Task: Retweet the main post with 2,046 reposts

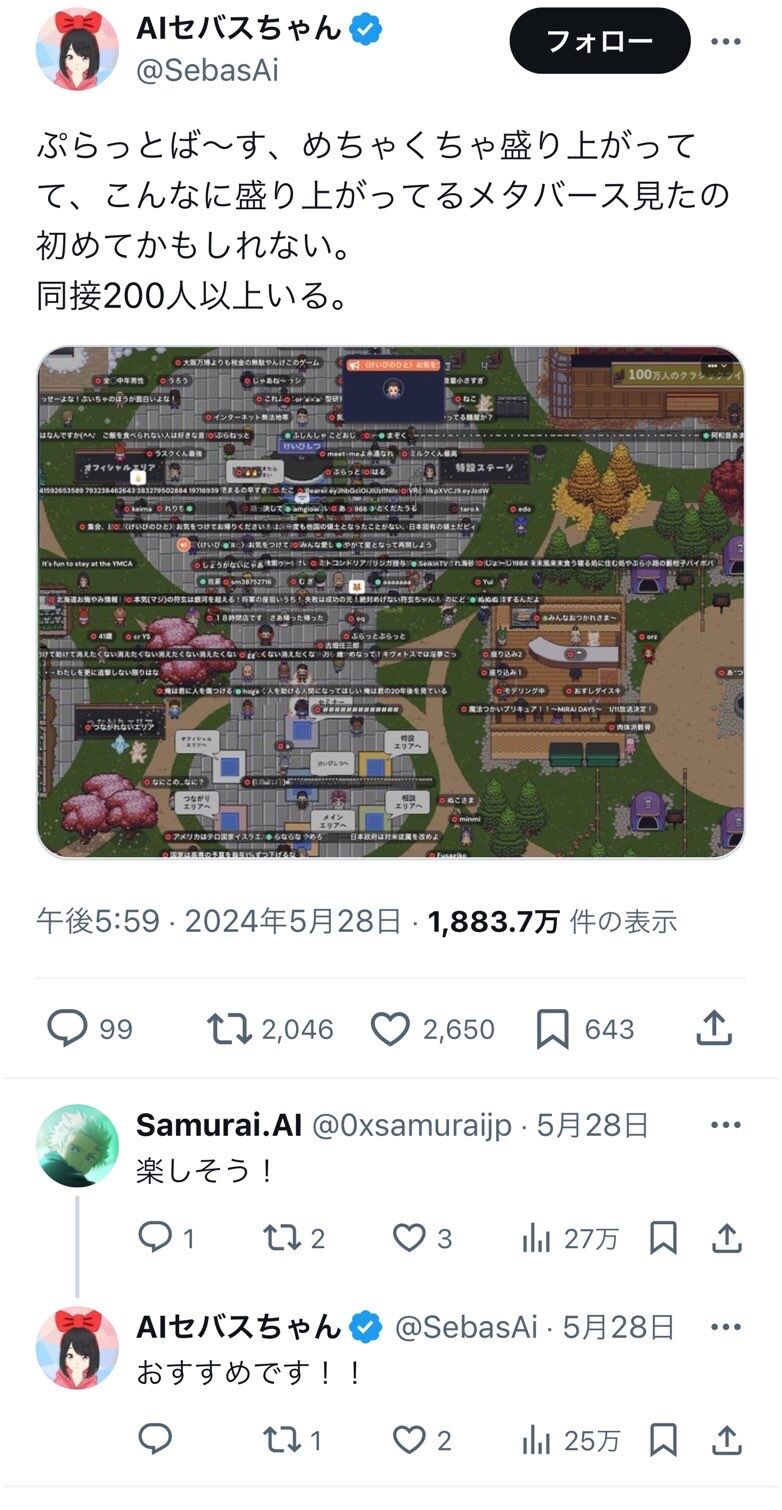Action: (270, 1029)
